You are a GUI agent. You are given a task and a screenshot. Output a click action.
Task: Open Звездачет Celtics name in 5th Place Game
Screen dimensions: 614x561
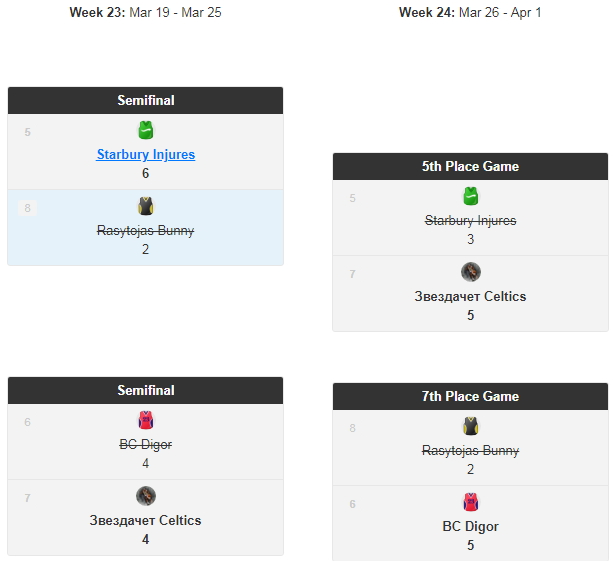click(x=470, y=296)
